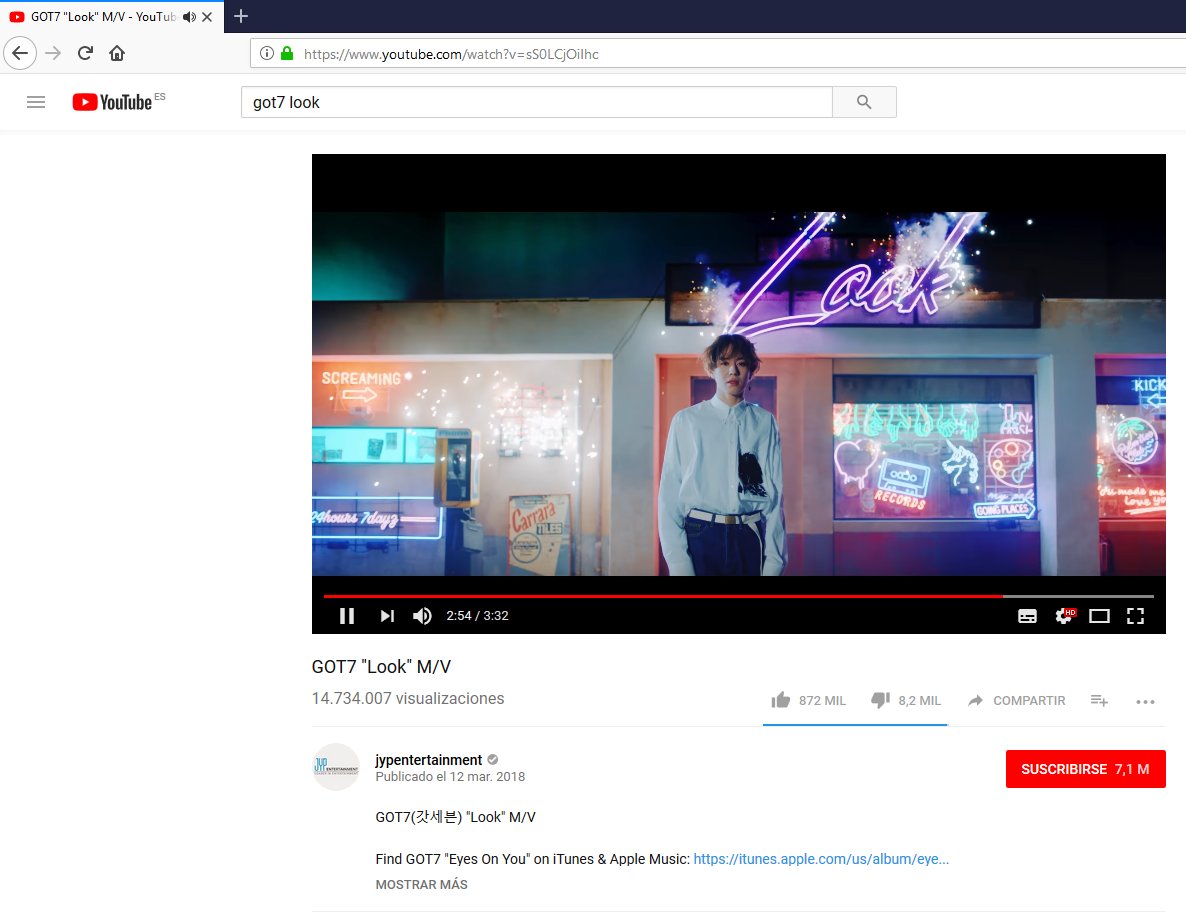
Task: Go back to the previous page
Action: pos(20,53)
